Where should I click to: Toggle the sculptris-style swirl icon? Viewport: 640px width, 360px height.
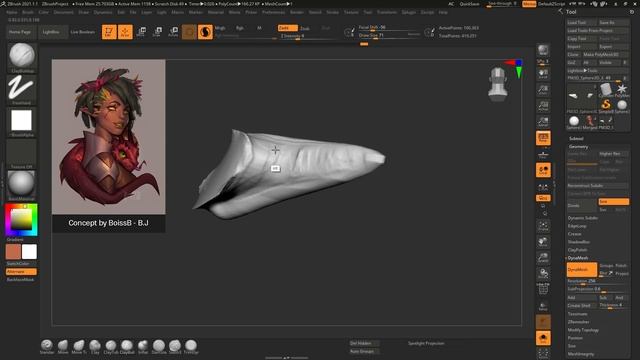click(x=205, y=32)
